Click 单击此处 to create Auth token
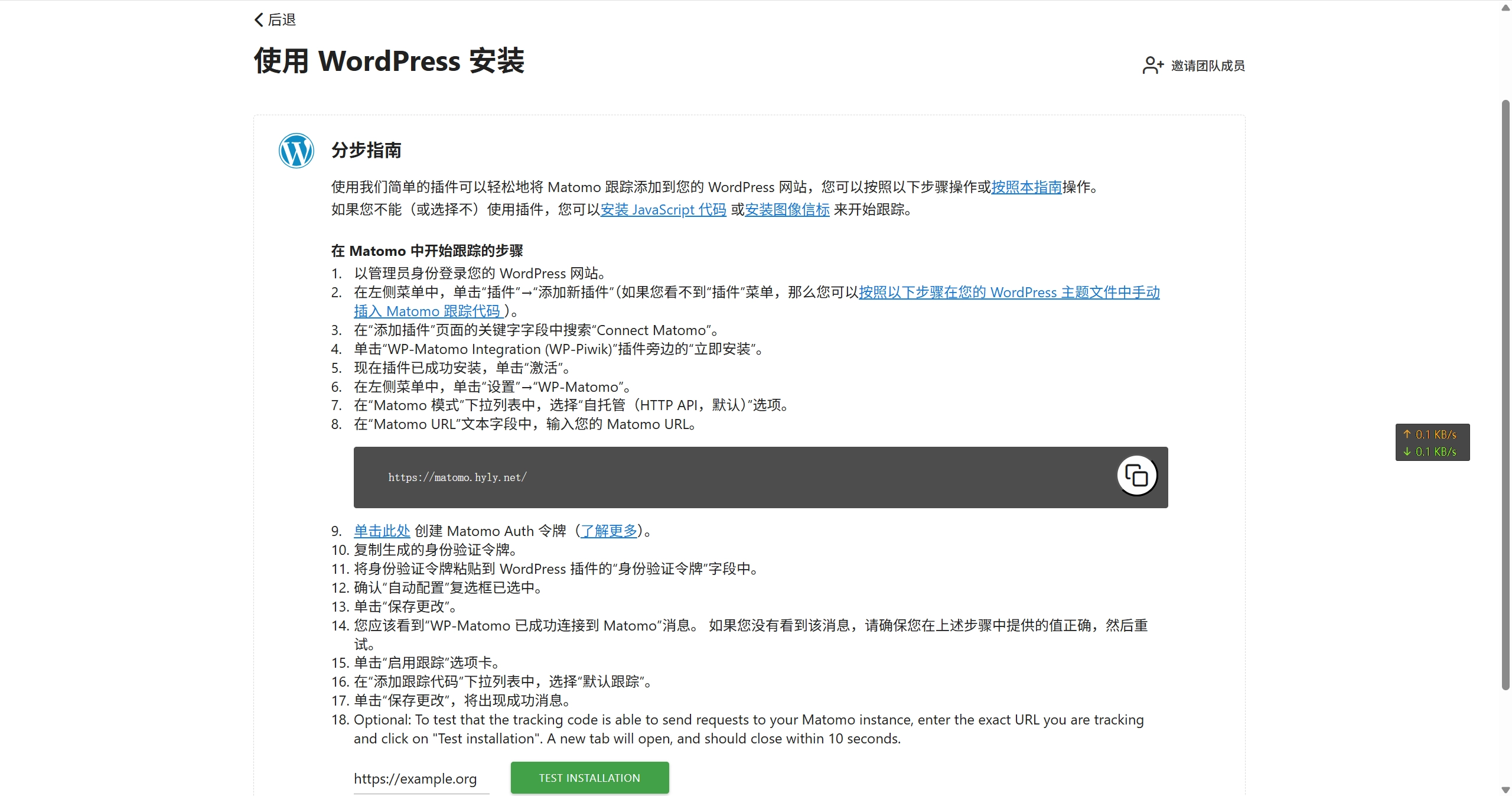 tap(382, 531)
